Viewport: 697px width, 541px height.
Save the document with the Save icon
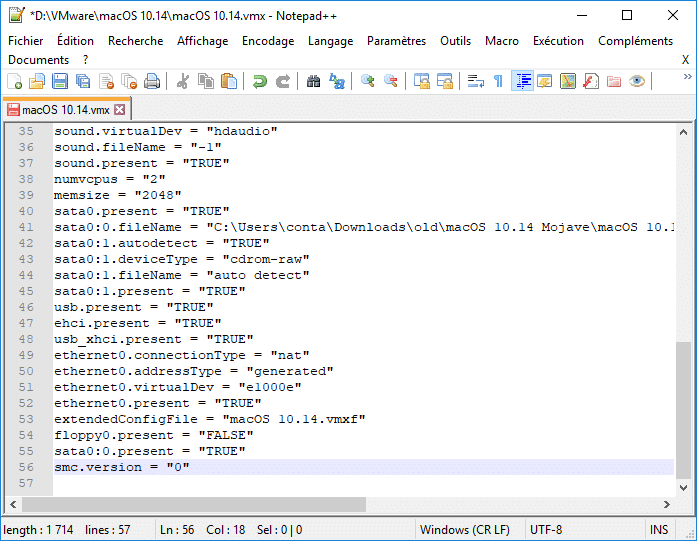(x=60, y=81)
